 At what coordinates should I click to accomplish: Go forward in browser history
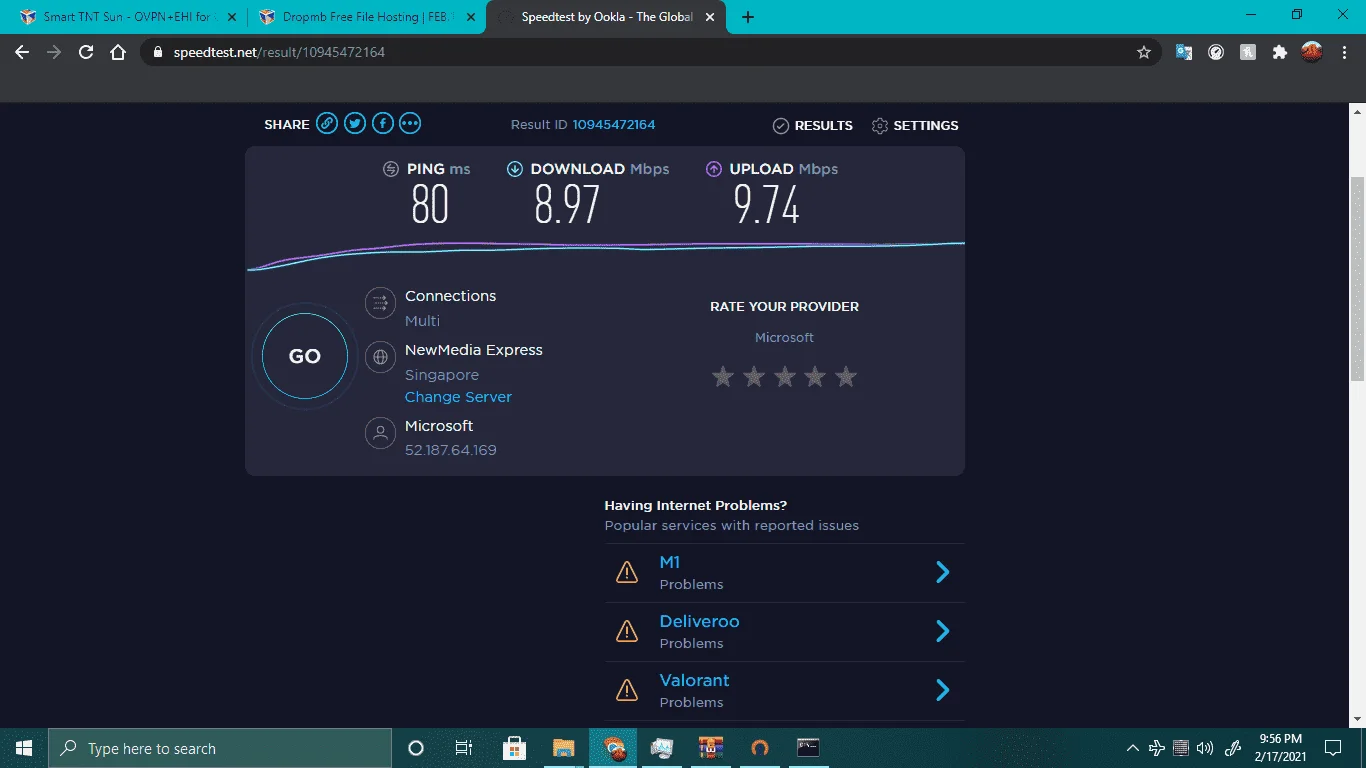[x=54, y=53]
